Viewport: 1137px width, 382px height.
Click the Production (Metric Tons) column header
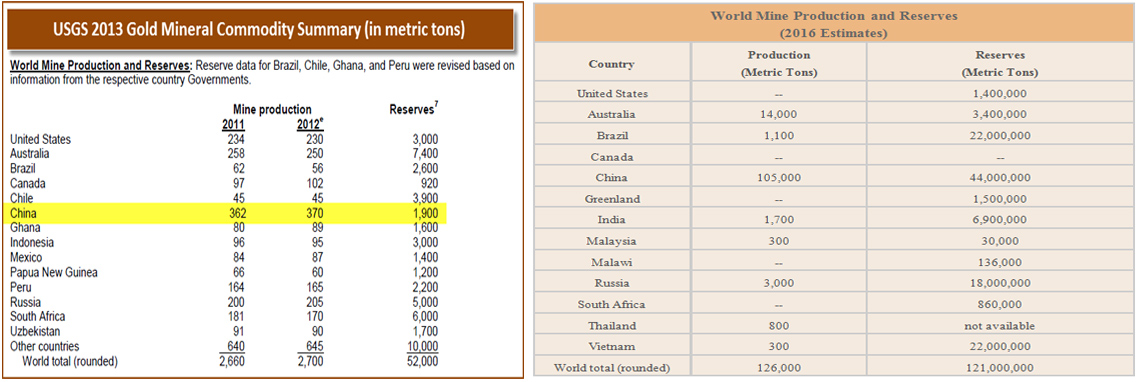click(779, 64)
